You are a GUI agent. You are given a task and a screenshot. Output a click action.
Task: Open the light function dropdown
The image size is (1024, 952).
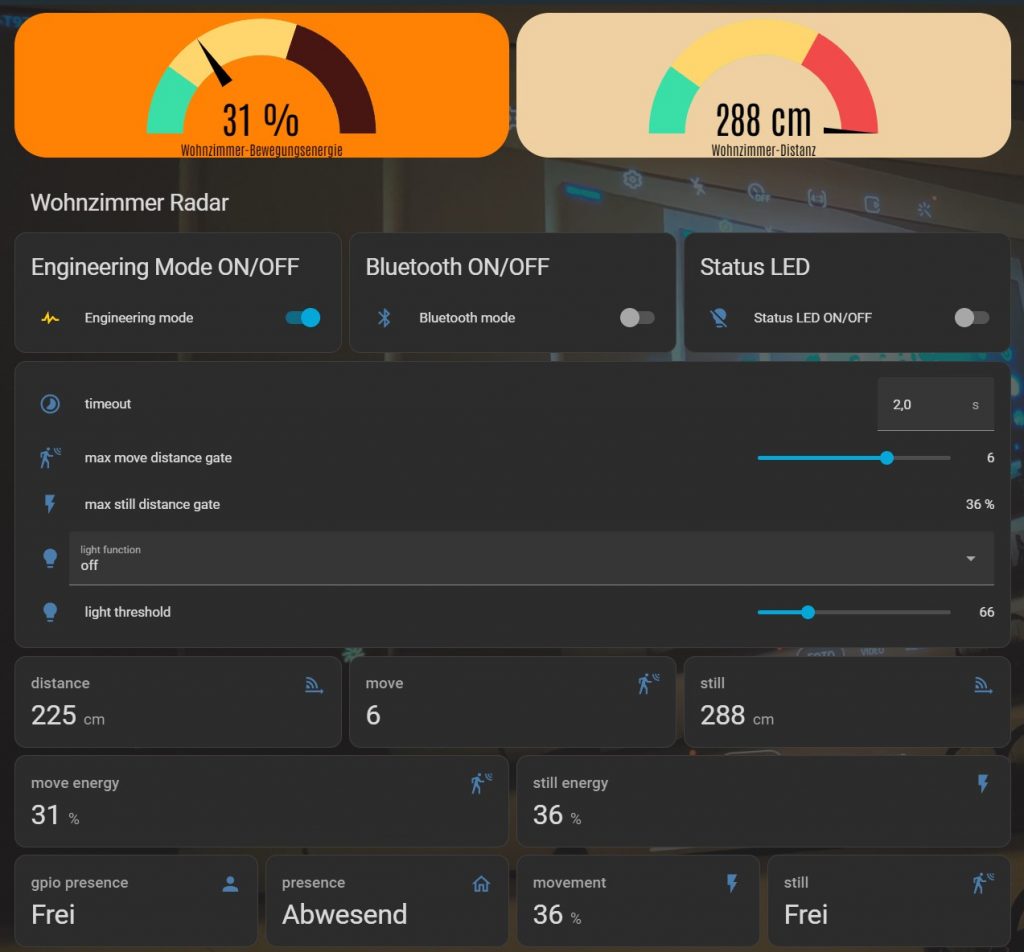pos(520,558)
